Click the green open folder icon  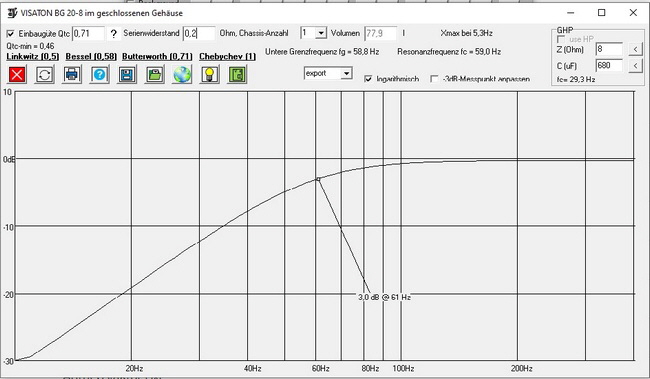coord(154,75)
